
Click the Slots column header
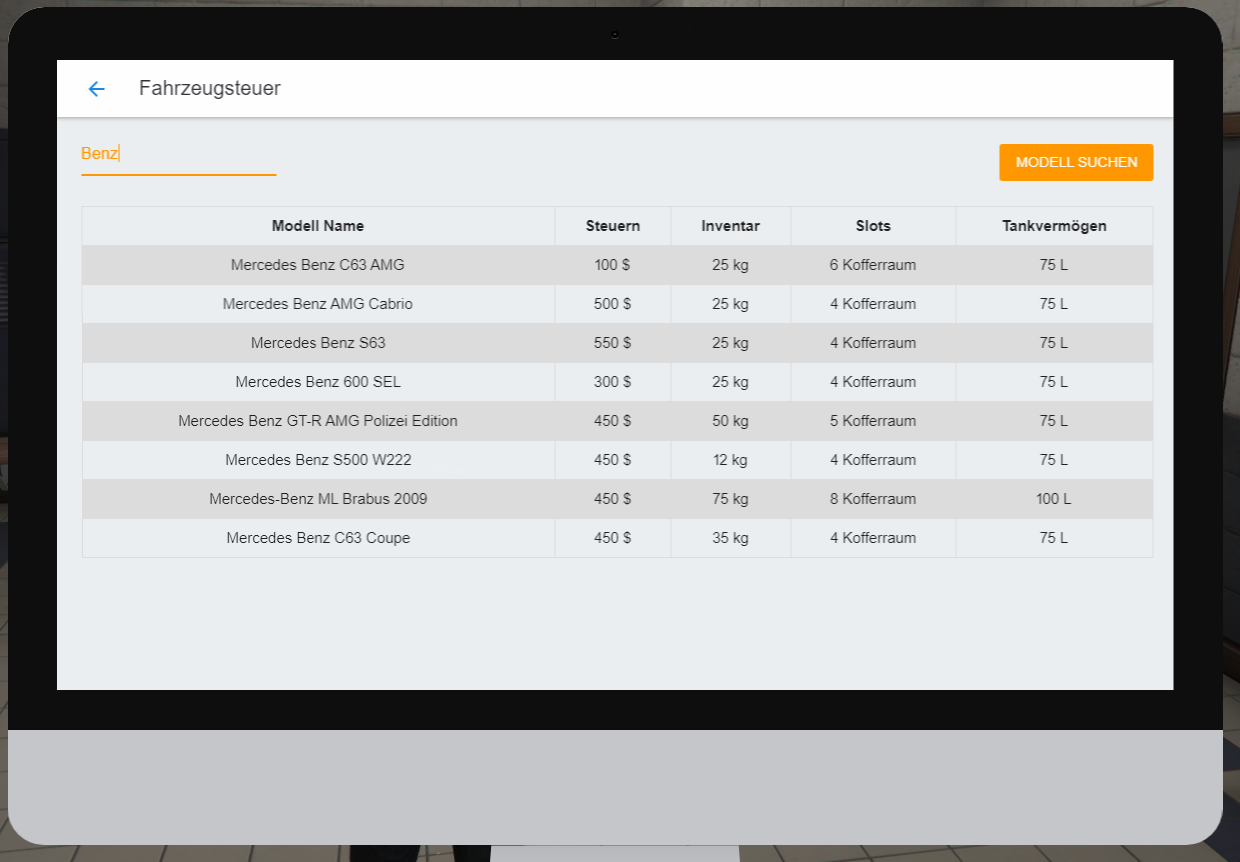[x=873, y=226]
